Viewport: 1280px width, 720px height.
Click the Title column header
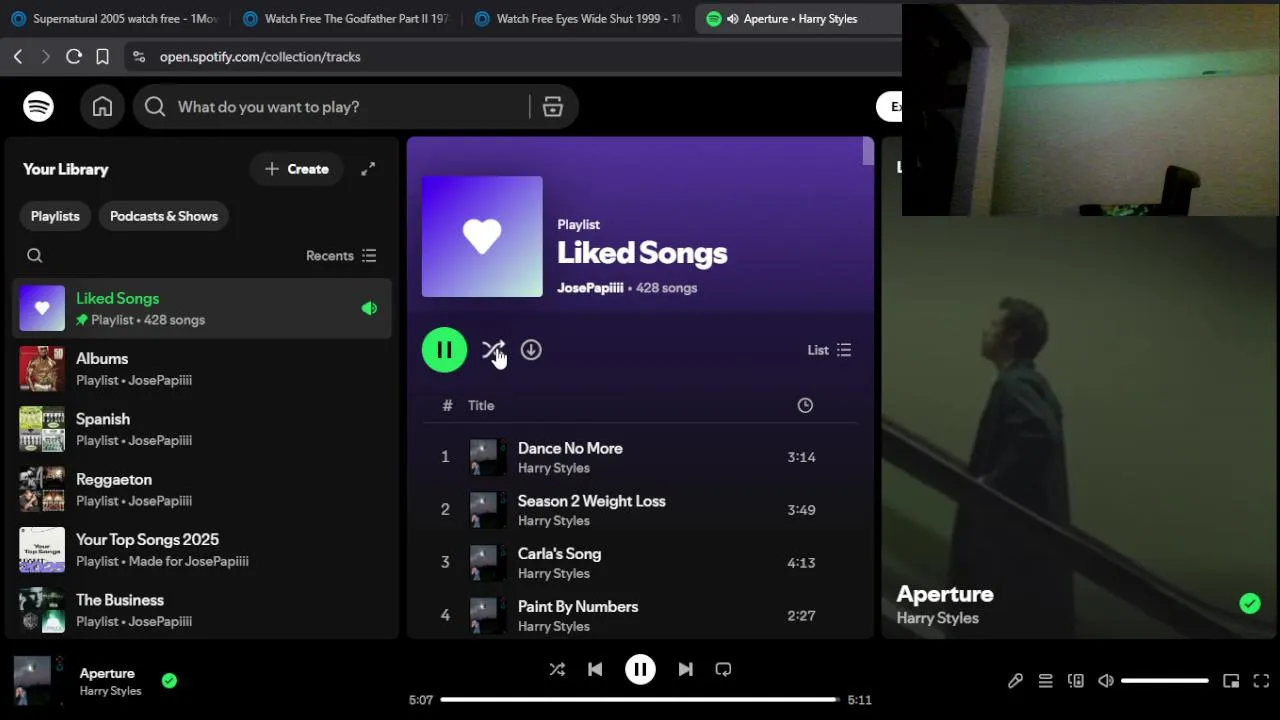pyautogui.click(x=481, y=405)
